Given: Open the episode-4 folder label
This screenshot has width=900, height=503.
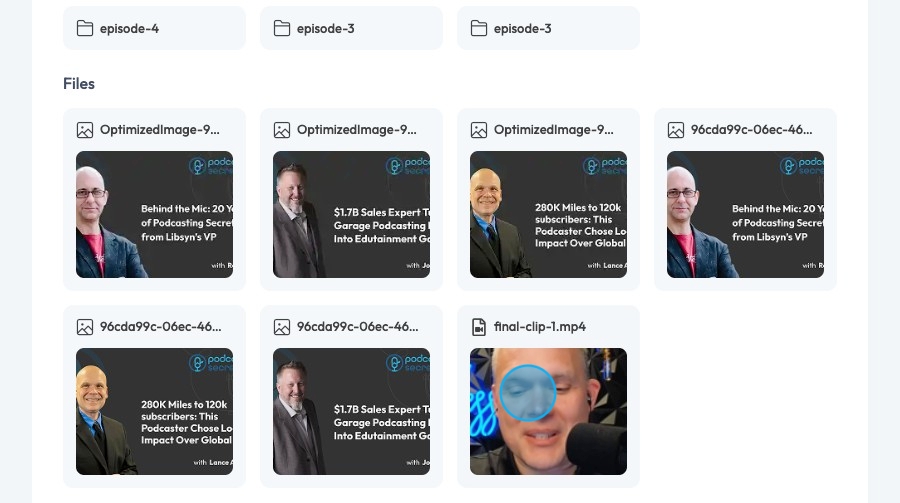Looking at the screenshot, I should pos(129,29).
